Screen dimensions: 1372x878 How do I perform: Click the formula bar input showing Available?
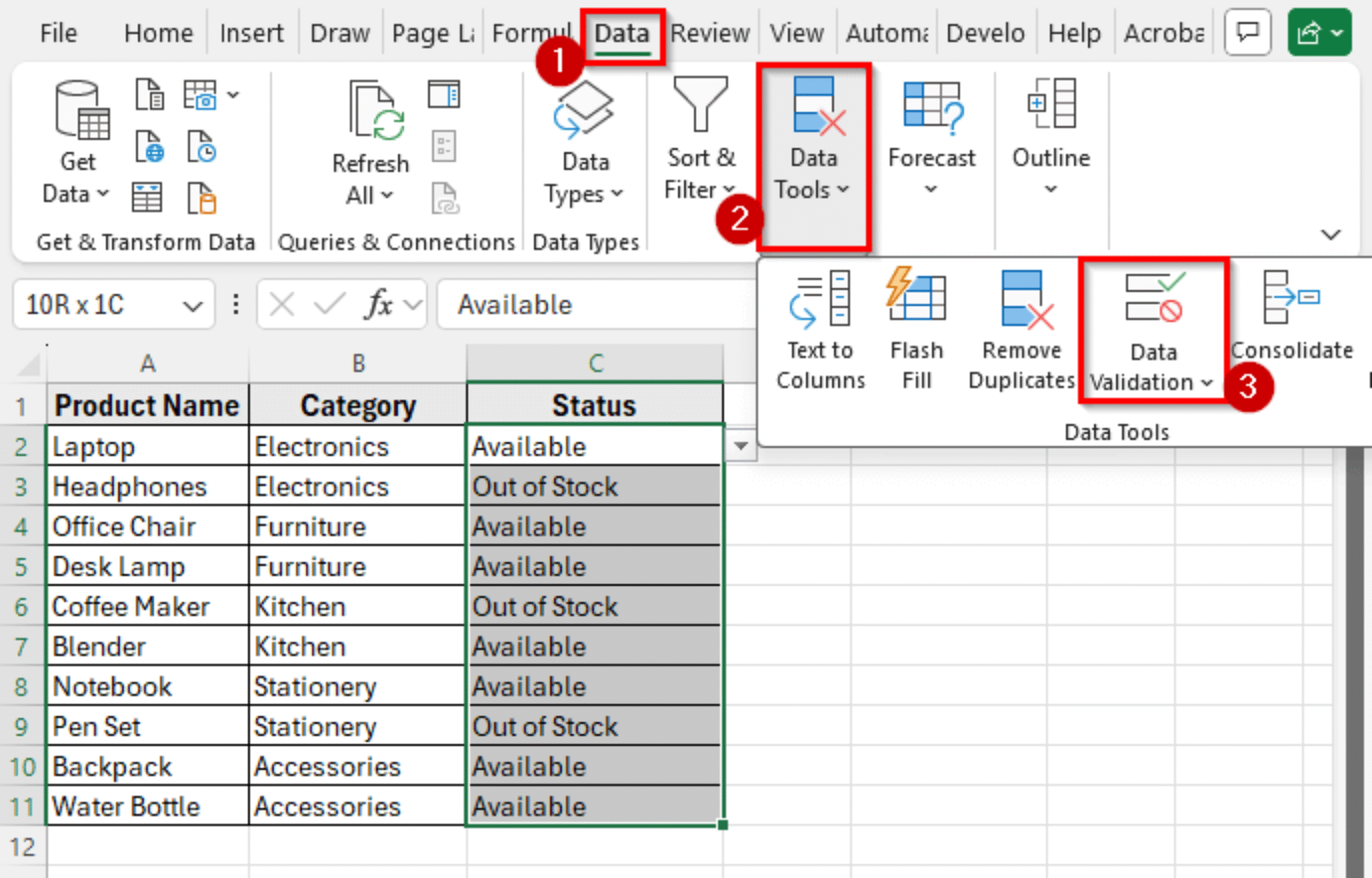[x=596, y=305]
